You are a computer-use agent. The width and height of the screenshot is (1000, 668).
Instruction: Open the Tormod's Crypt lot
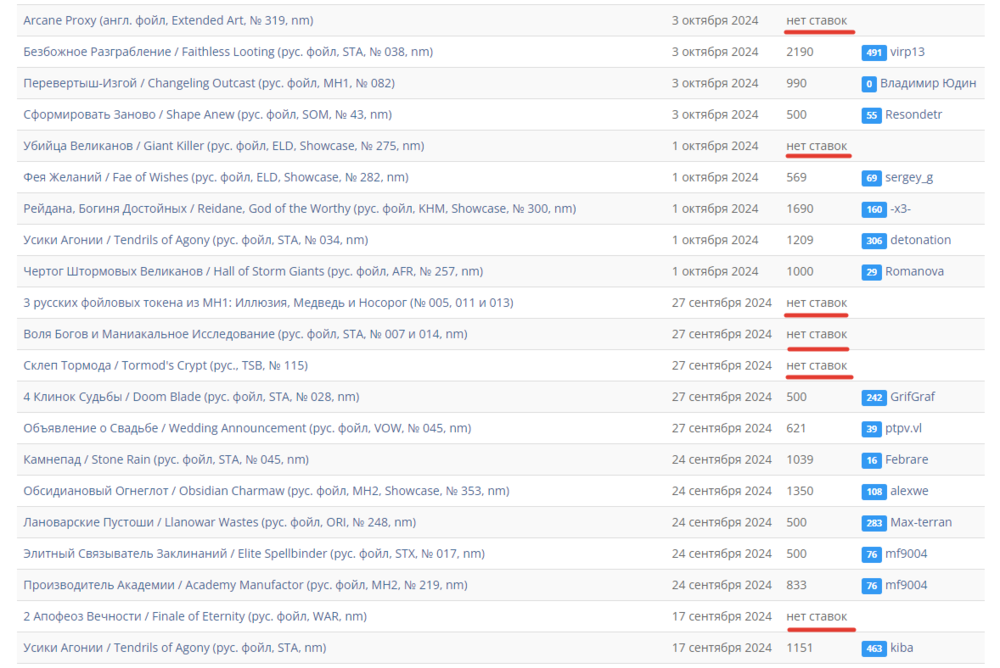[x=165, y=365]
